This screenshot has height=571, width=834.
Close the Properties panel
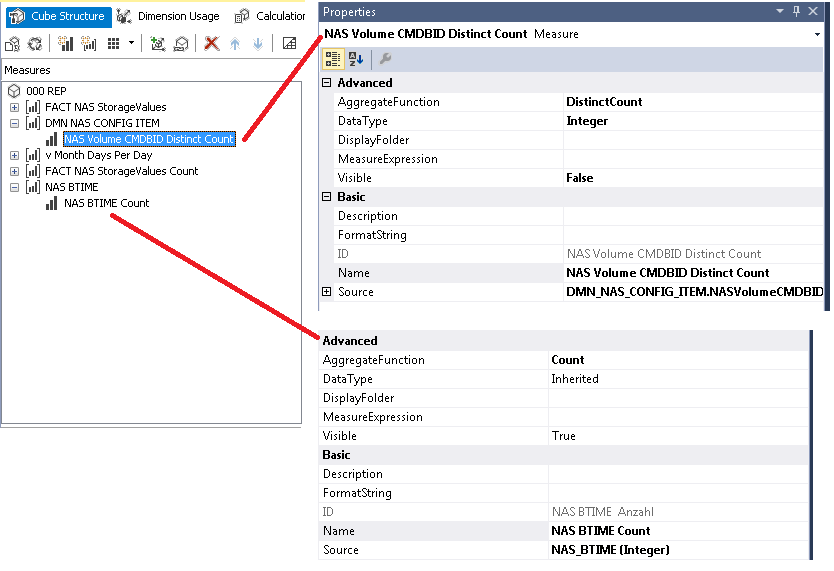pos(813,11)
